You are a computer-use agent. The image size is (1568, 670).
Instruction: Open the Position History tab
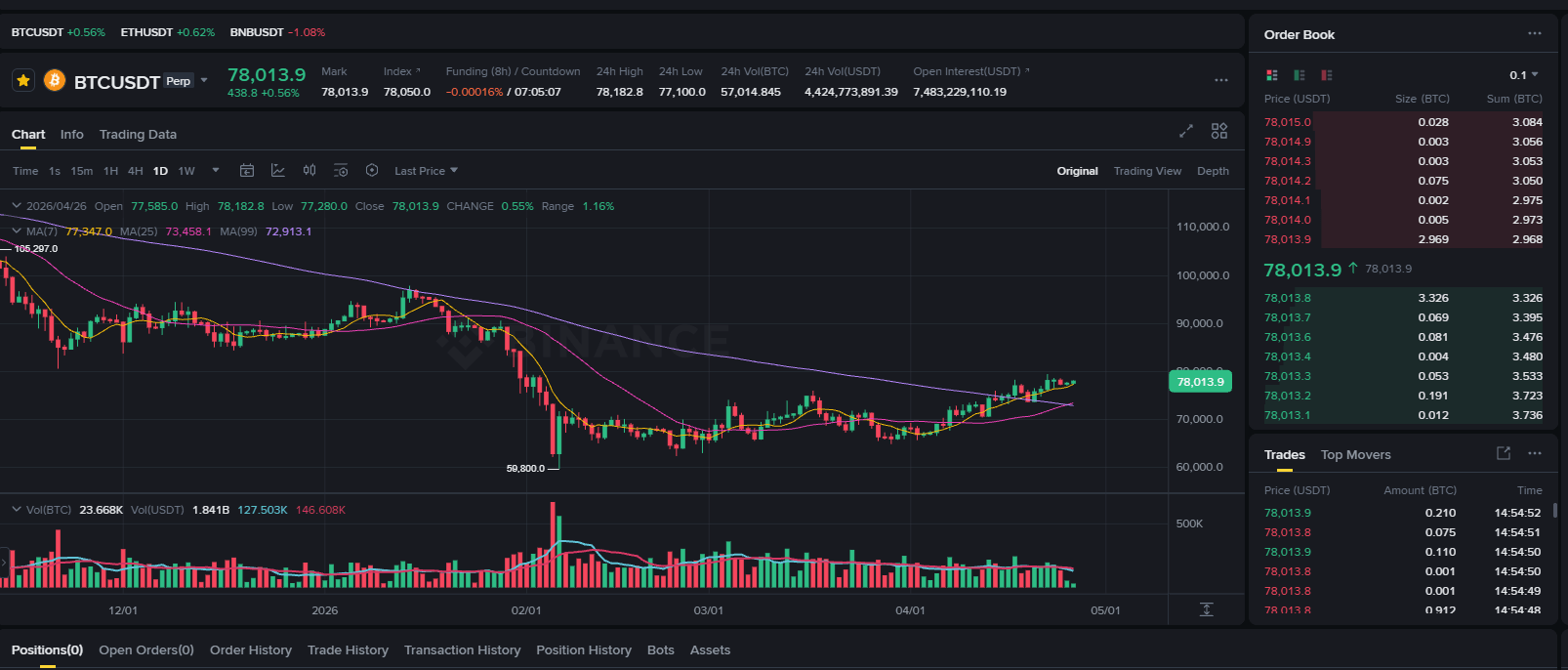tap(584, 650)
